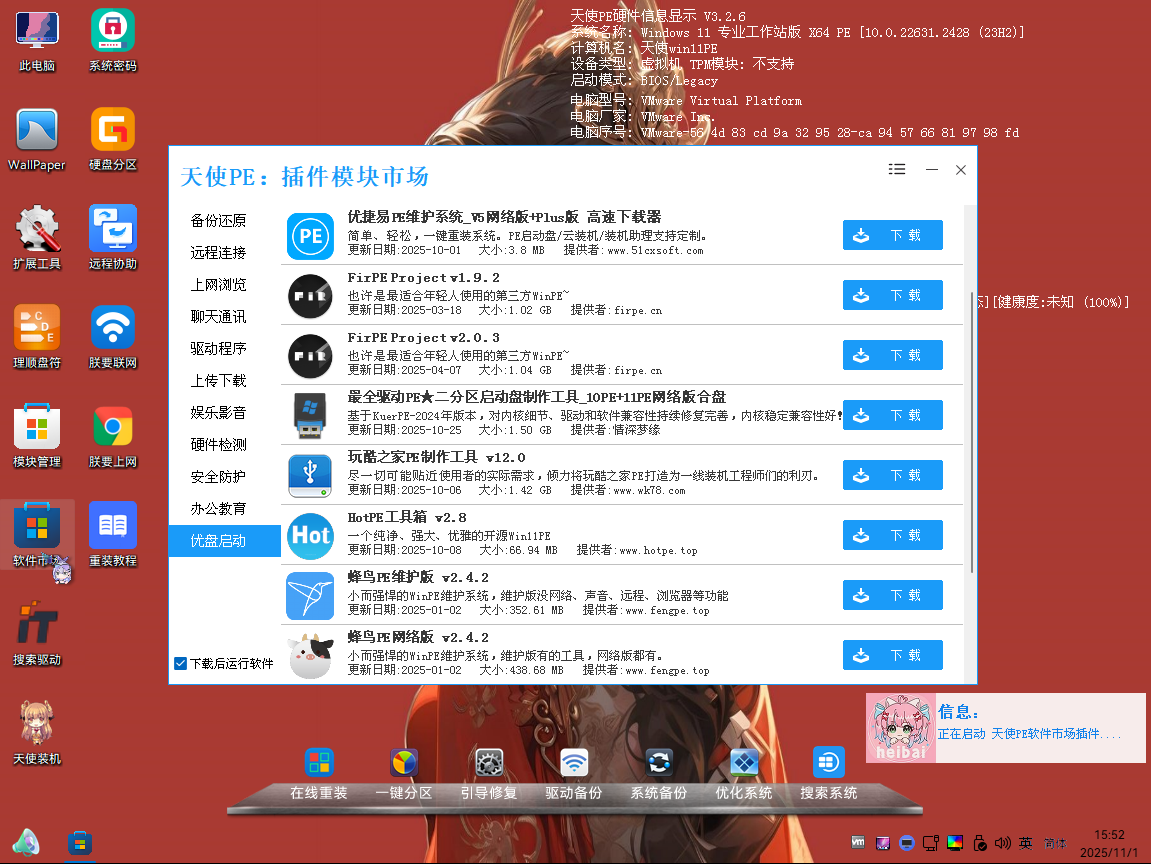Open the 系统密码 desktop icon
Viewport: 1151px width, 864px height.
coord(113,31)
